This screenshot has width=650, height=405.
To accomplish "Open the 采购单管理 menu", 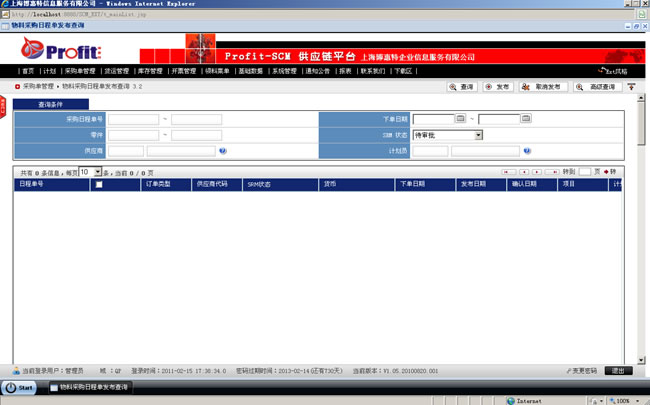I will (x=80, y=71).
